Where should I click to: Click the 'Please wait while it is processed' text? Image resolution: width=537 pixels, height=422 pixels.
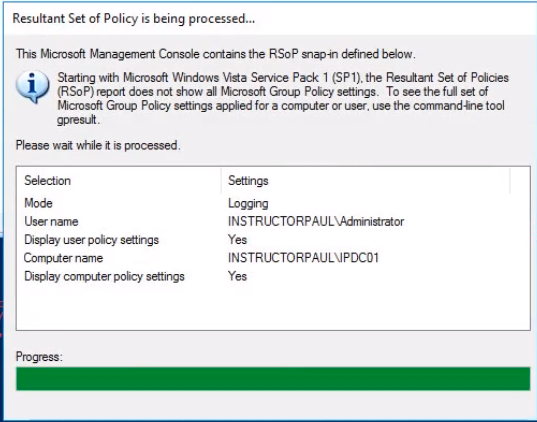tap(98, 145)
